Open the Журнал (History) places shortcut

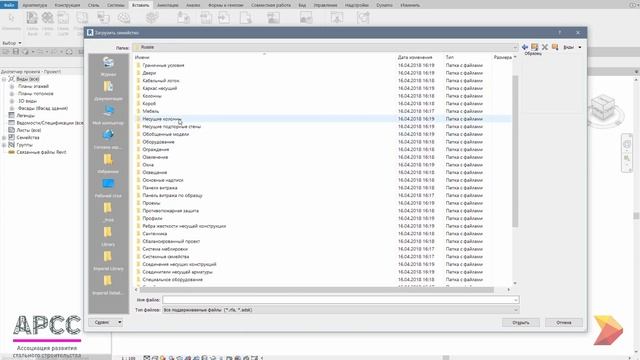pos(108,66)
